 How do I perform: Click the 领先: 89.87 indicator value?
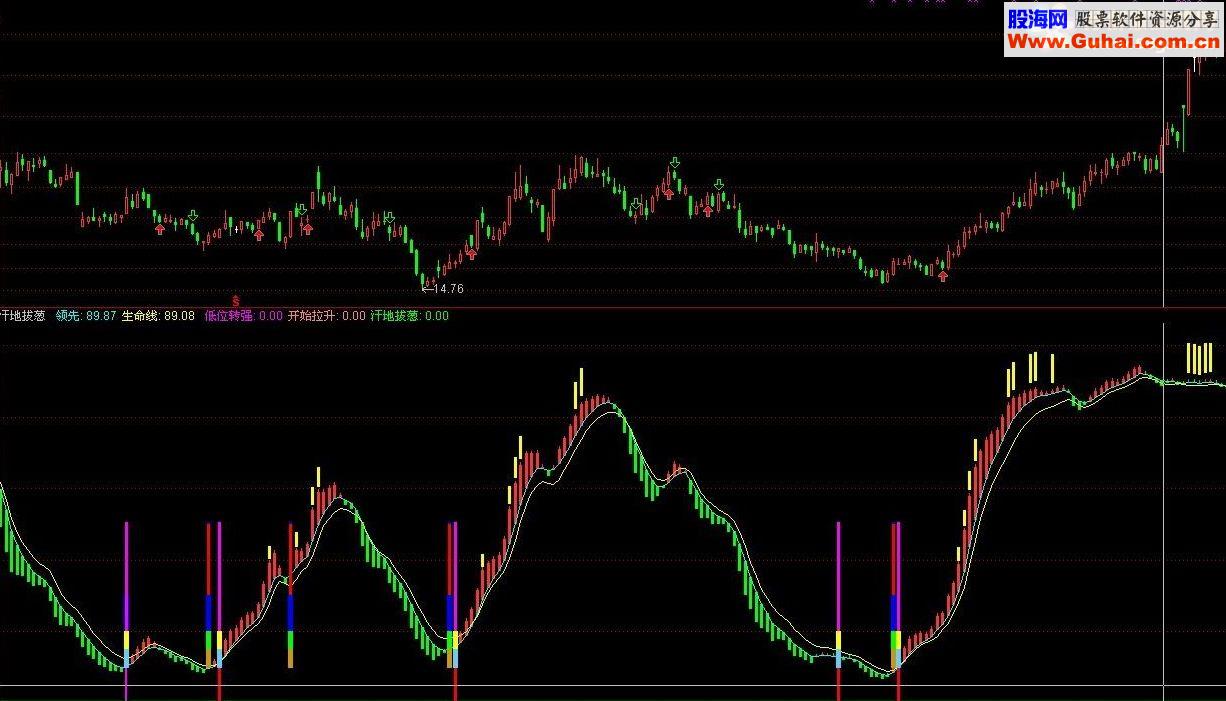click(86, 316)
